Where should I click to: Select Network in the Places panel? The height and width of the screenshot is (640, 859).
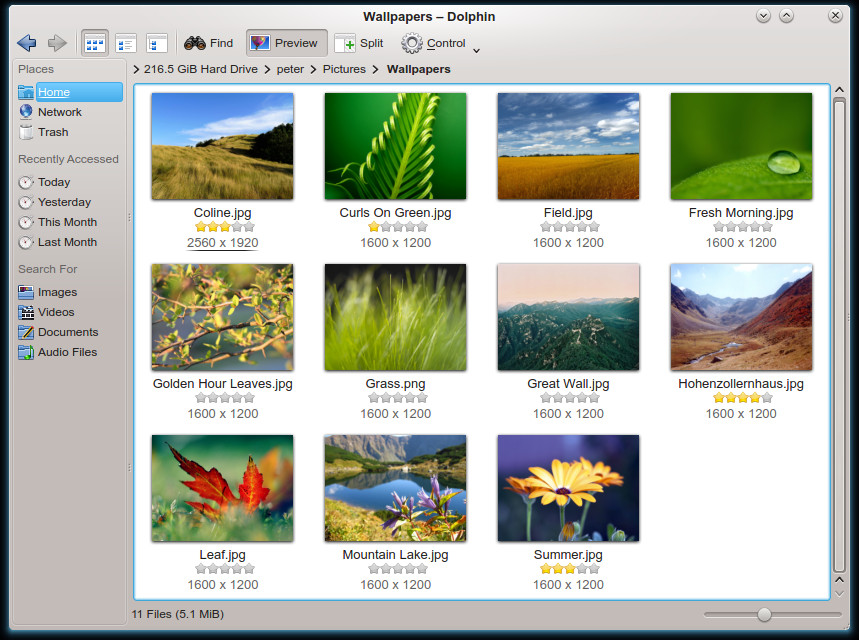[59, 112]
